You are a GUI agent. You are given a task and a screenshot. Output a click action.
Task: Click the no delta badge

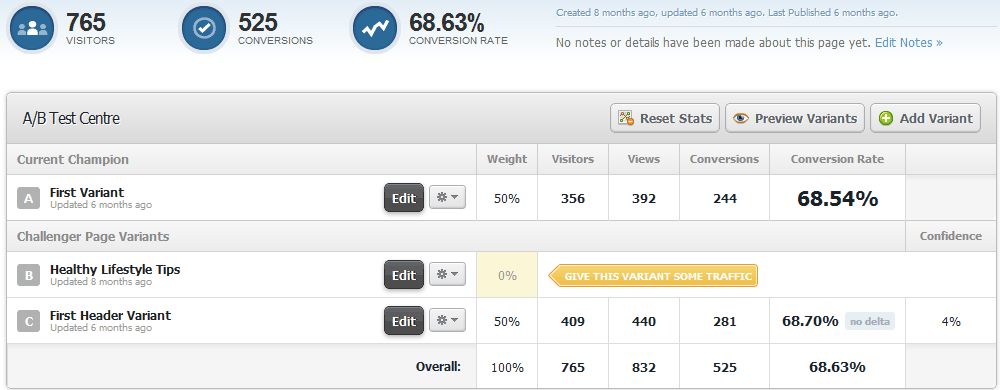870,321
